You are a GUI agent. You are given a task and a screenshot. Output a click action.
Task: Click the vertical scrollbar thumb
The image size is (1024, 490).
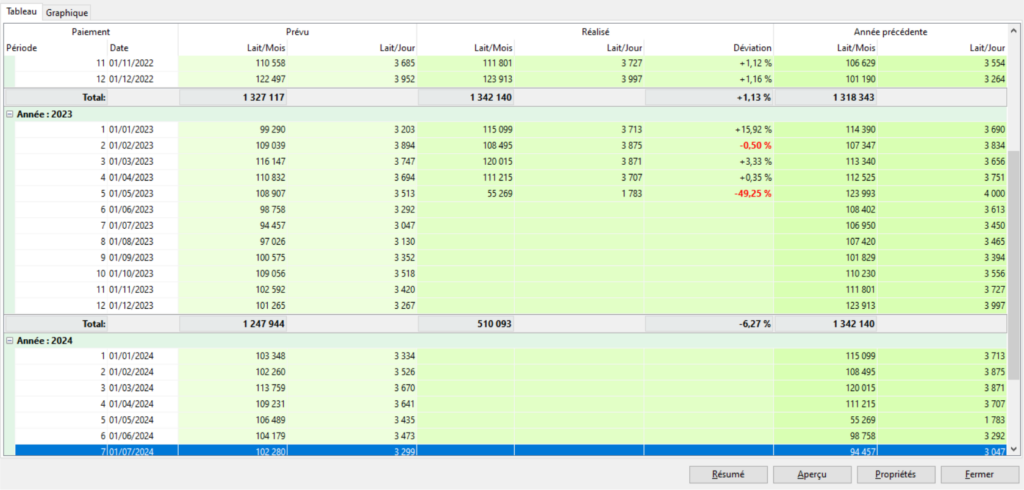tap(1013, 265)
